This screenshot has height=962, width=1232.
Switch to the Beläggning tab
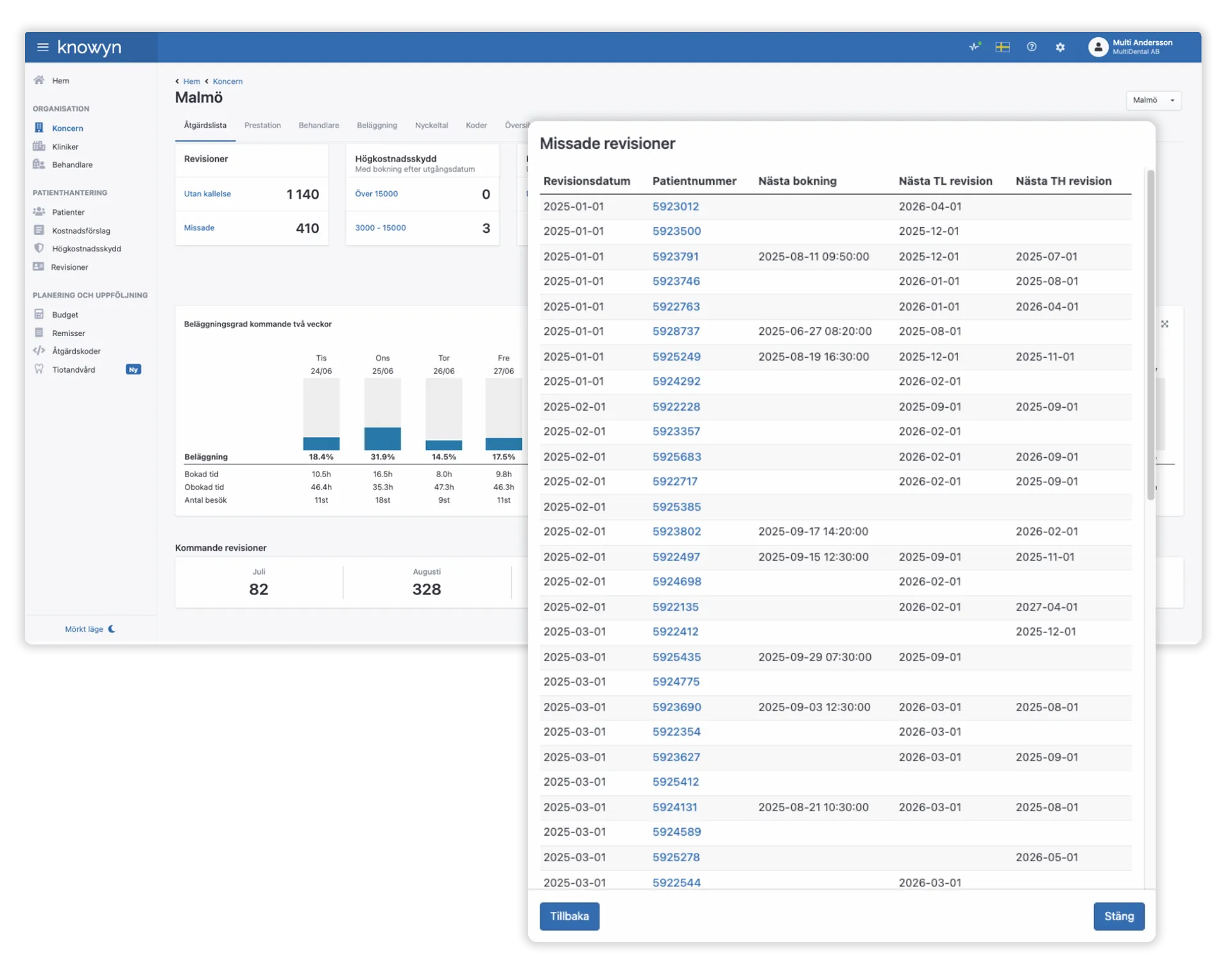(377, 126)
